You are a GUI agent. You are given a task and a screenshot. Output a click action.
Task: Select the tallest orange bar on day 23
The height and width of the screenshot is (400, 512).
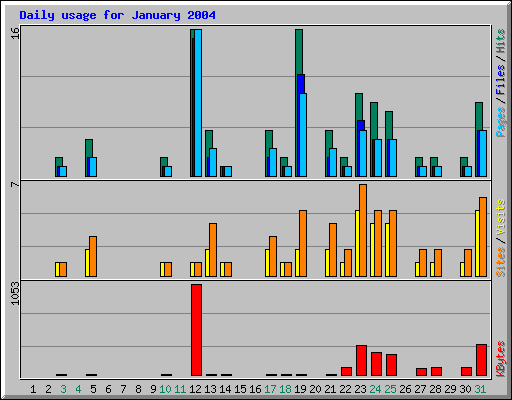coord(363,230)
